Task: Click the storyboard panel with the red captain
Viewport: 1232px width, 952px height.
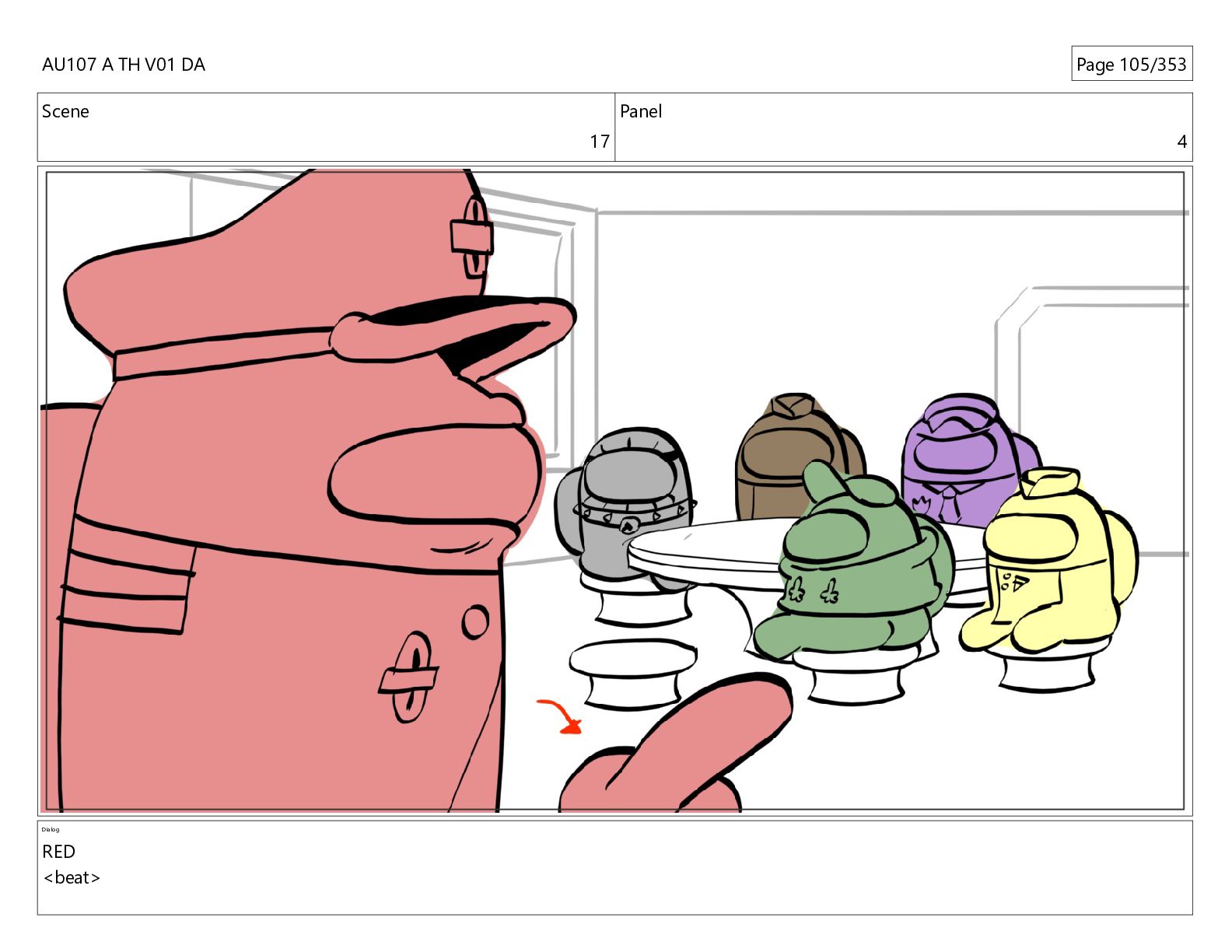Action: [x=614, y=491]
